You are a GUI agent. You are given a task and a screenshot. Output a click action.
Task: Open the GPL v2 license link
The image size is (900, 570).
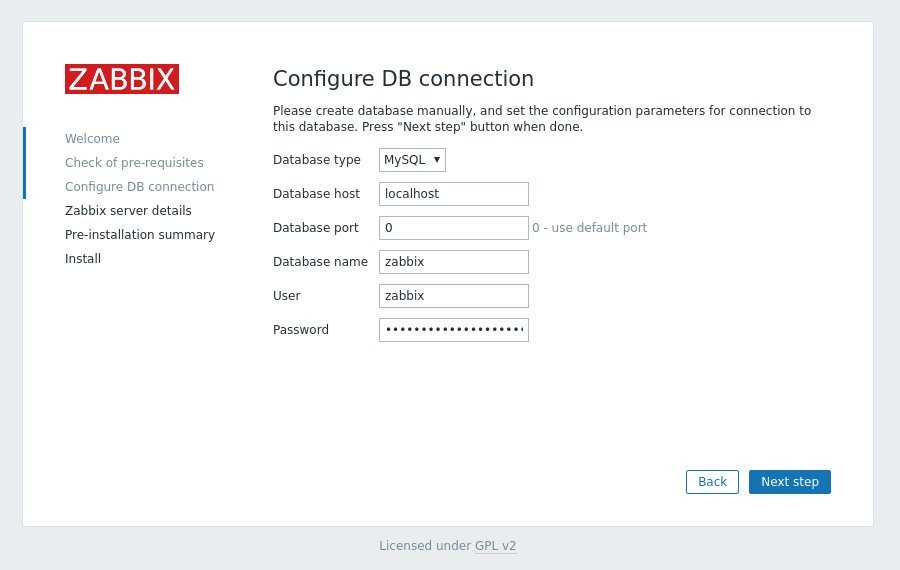coord(495,546)
